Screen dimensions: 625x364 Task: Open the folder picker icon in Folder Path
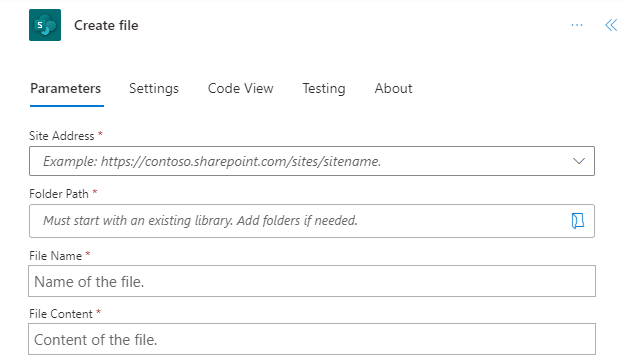tap(578, 220)
